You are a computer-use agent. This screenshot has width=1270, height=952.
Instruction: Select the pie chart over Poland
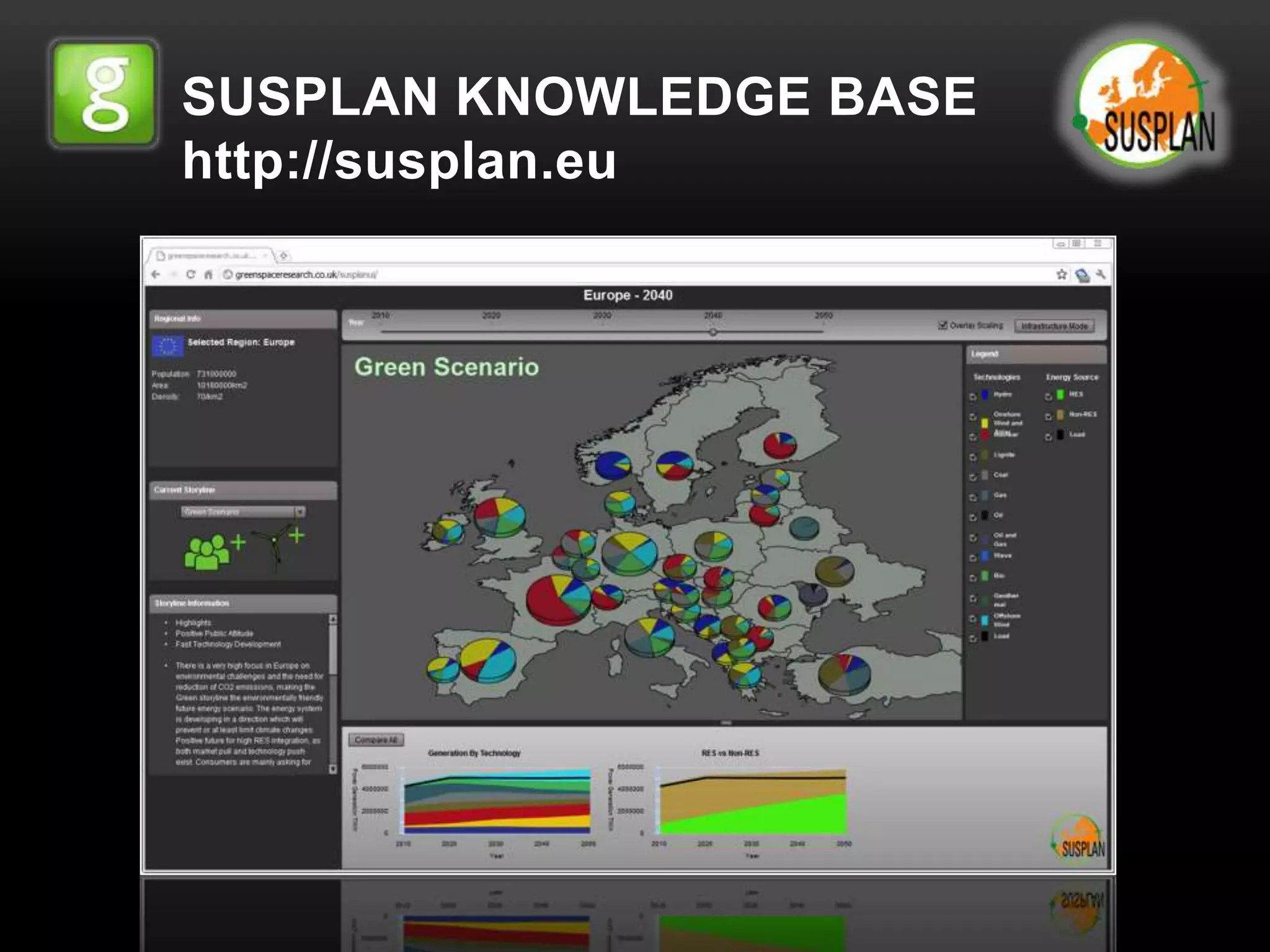(713, 545)
